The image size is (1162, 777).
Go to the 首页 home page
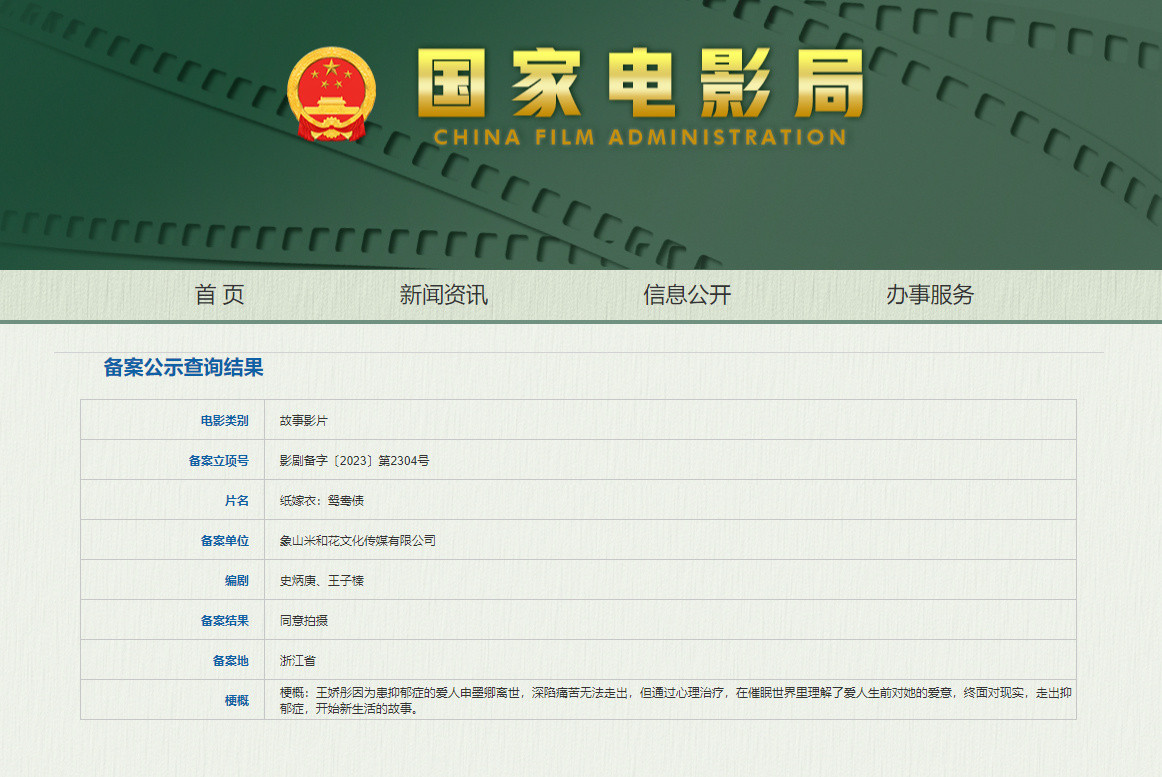(219, 295)
